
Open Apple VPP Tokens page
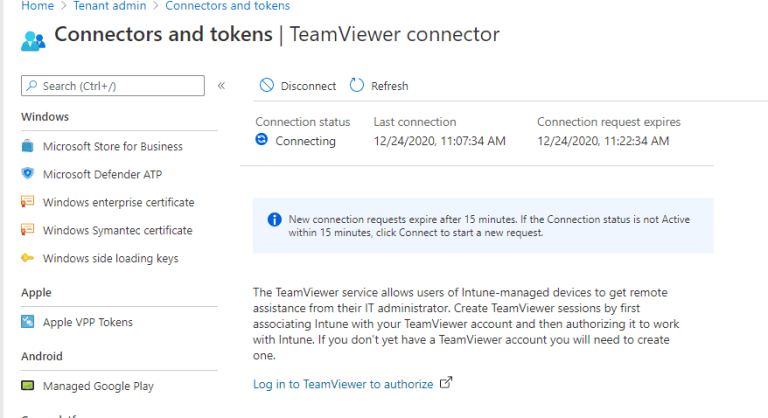[87, 322]
